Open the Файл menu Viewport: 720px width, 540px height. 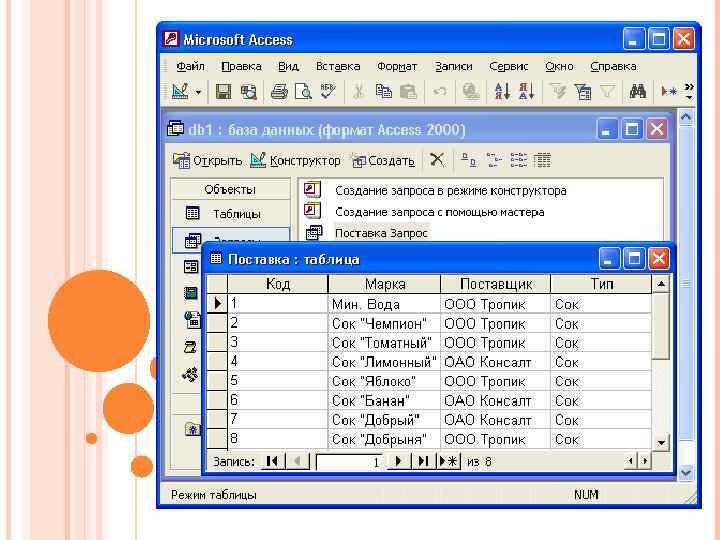190,67
